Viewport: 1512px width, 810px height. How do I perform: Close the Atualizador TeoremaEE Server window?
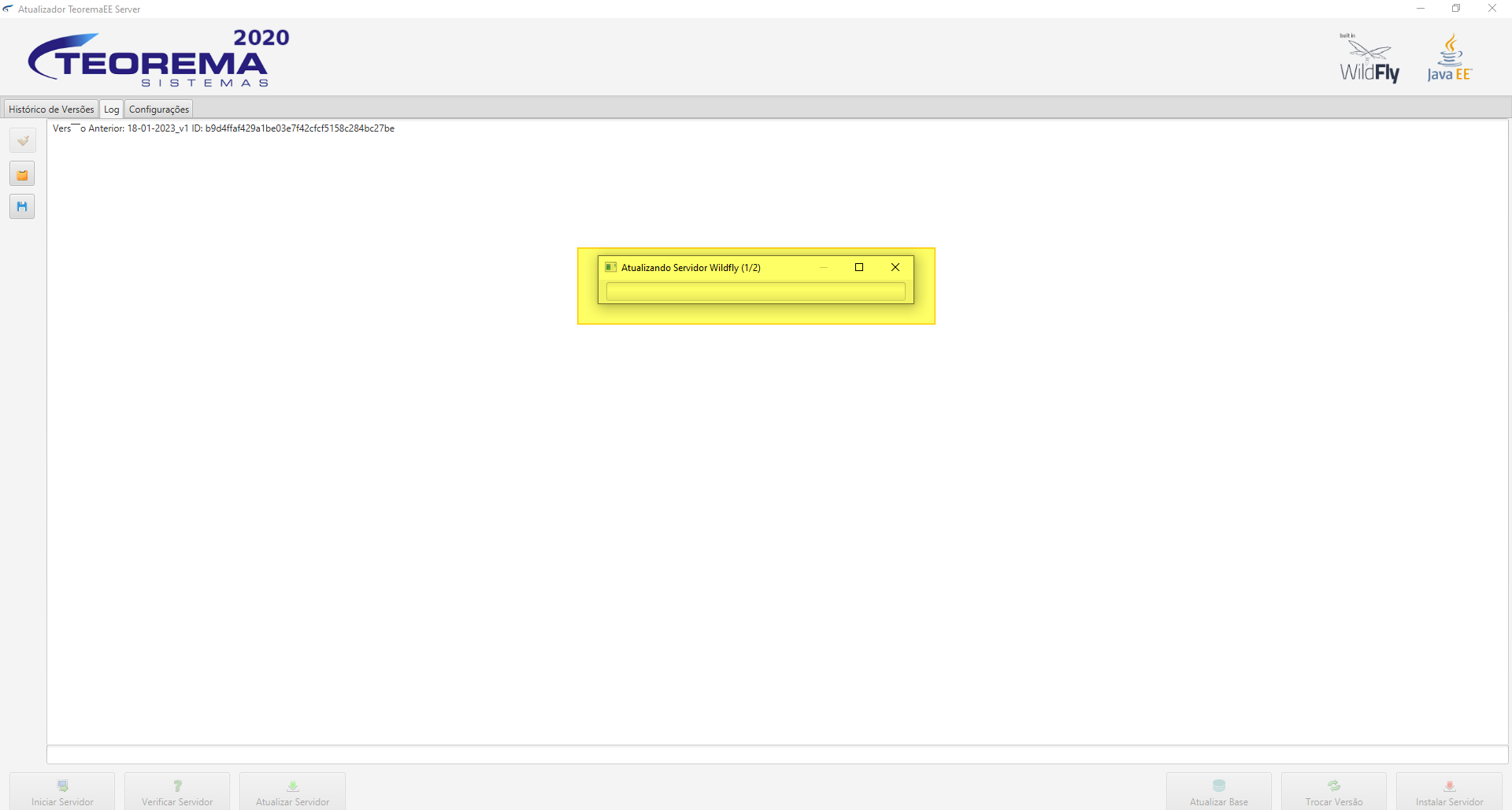coord(1492,9)
